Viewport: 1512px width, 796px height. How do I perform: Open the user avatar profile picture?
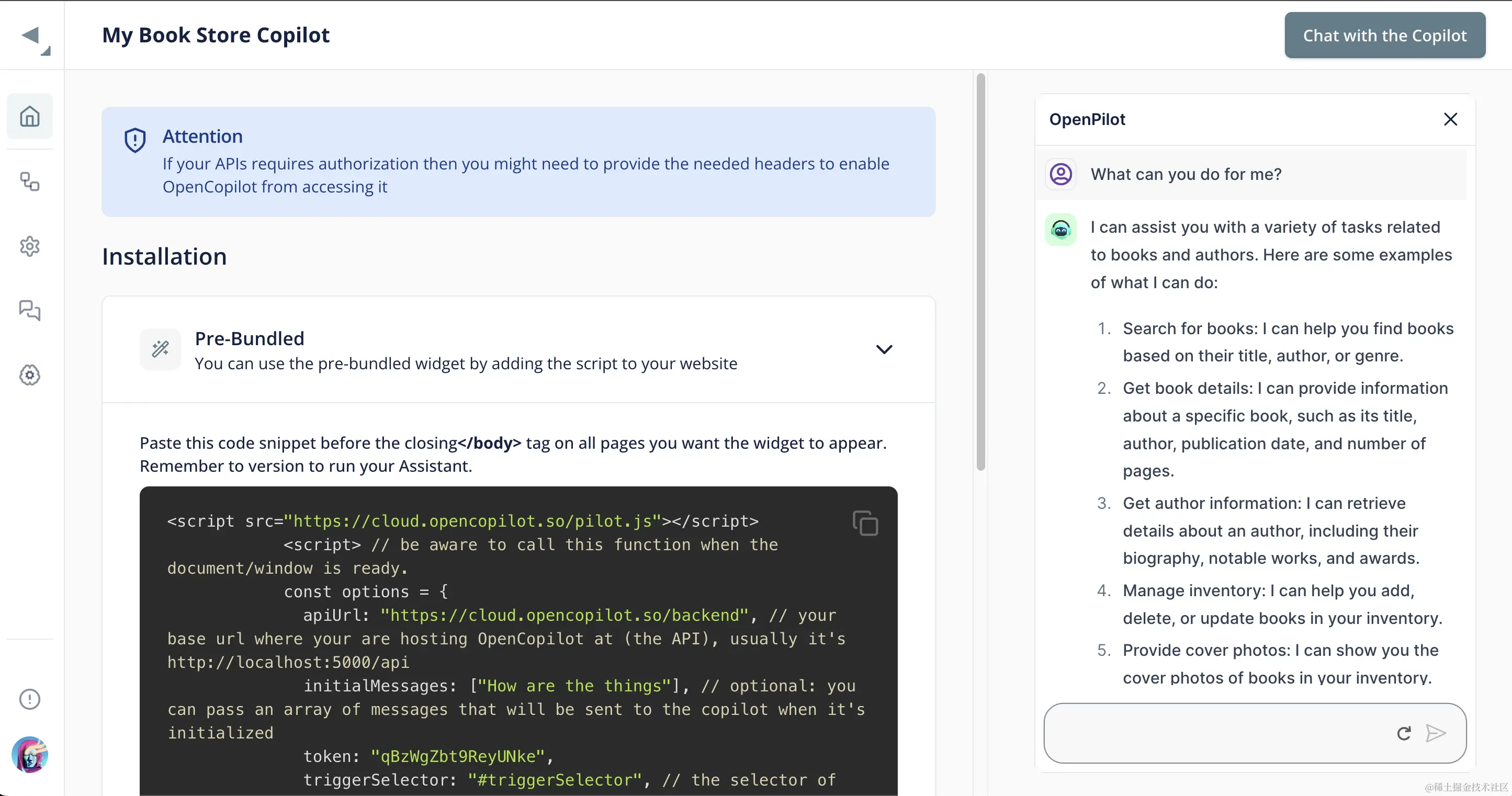point(29,754)
